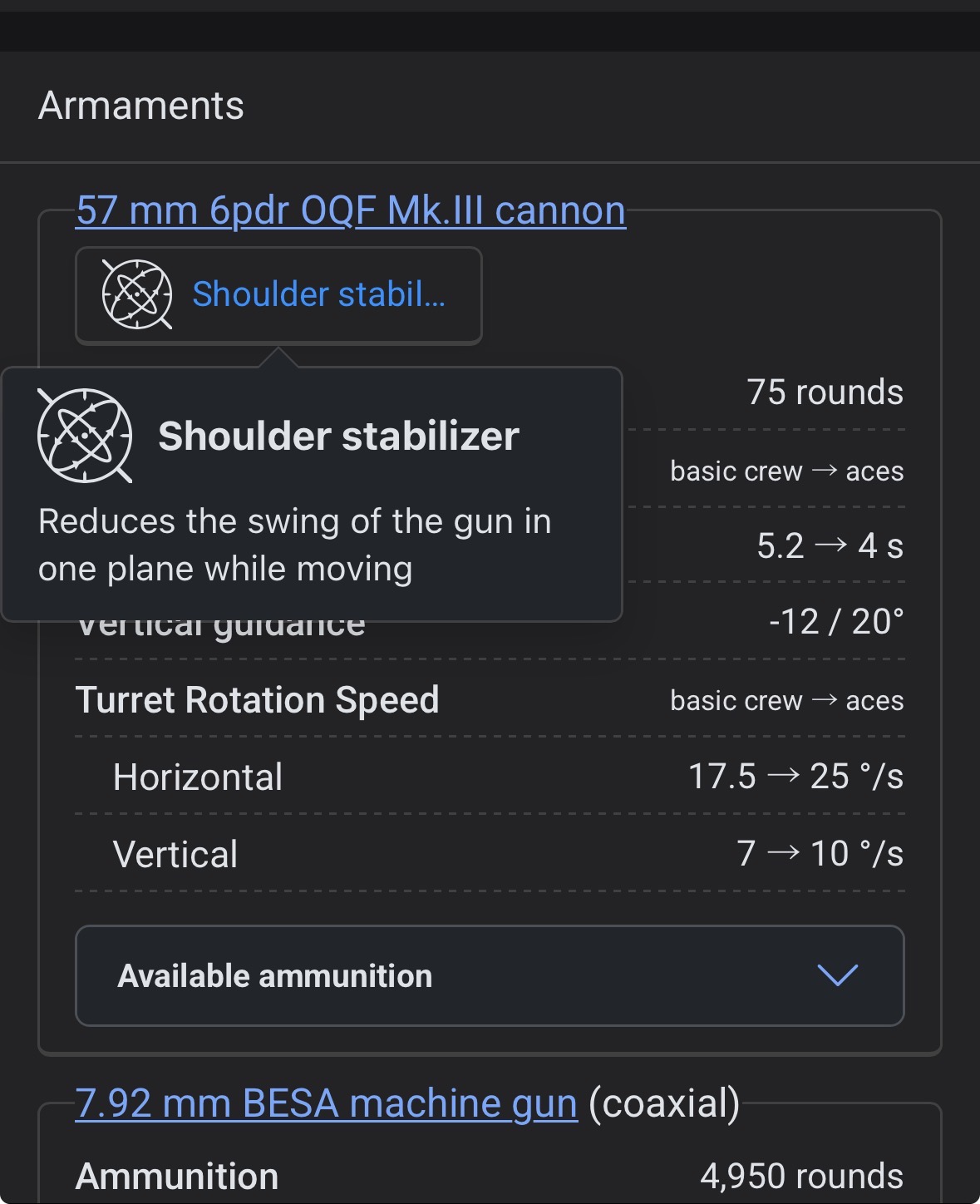
Task: Click the tooltip description about gun swing
Action: 295,545
